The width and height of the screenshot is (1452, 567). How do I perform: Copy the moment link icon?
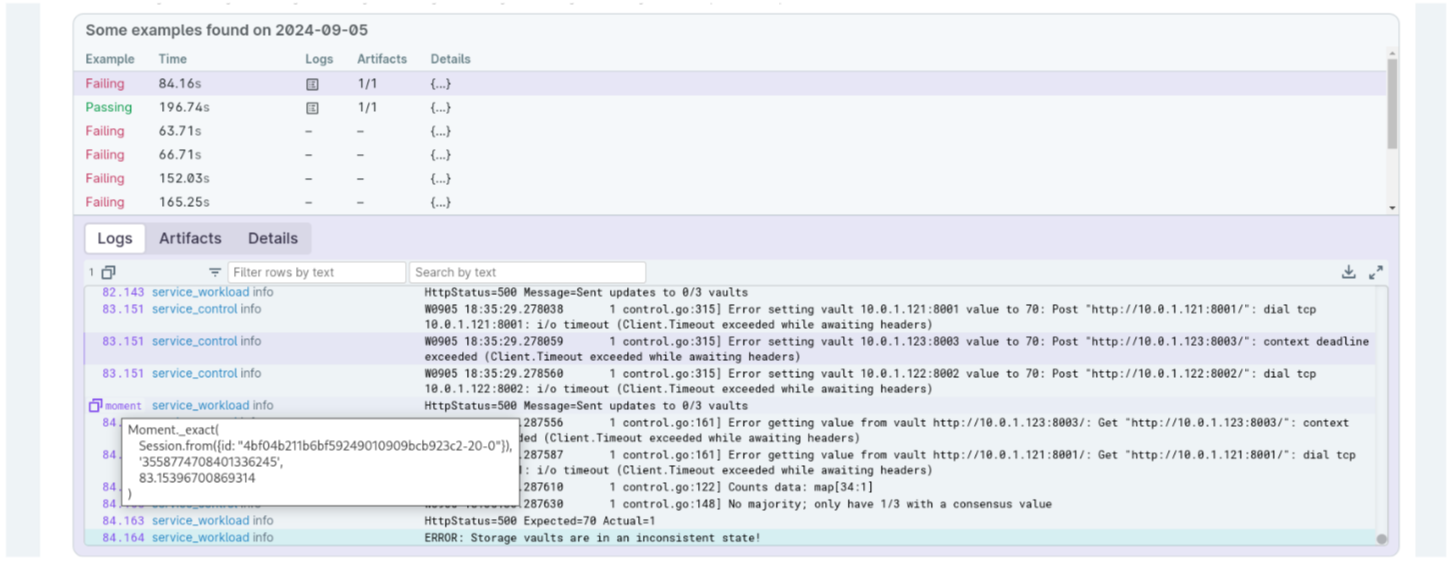(x=95, y=406)
